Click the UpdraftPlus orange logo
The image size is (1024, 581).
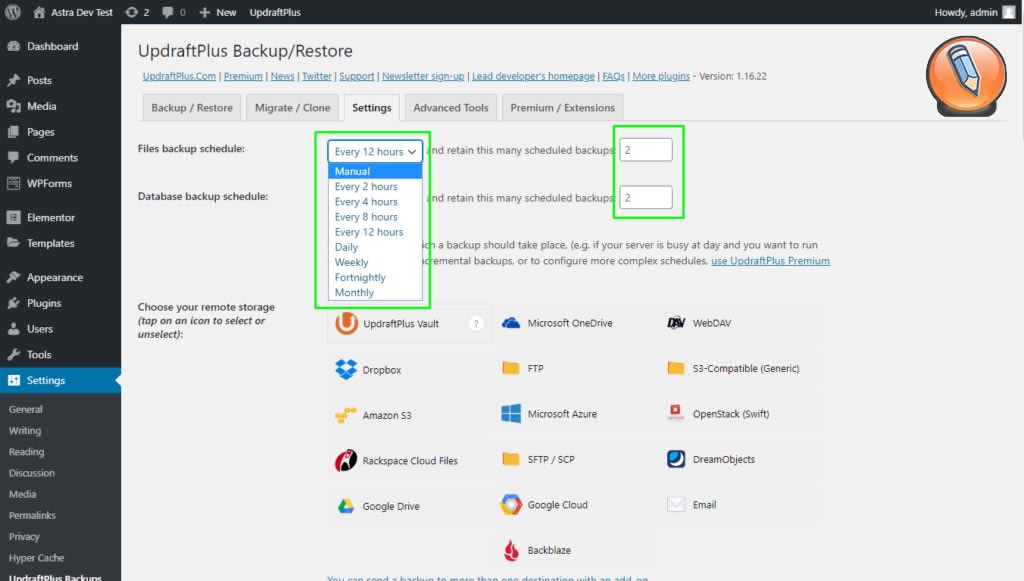966,76
